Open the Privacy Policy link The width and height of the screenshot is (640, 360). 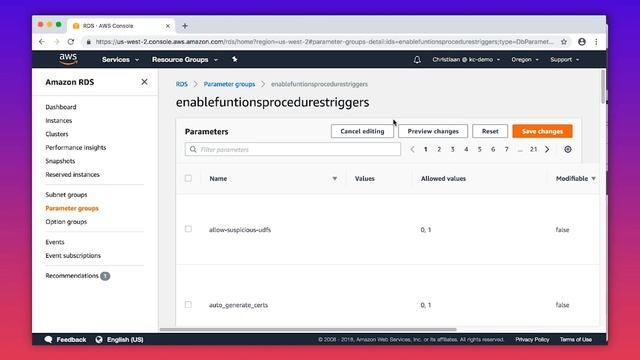click(532, 339)
